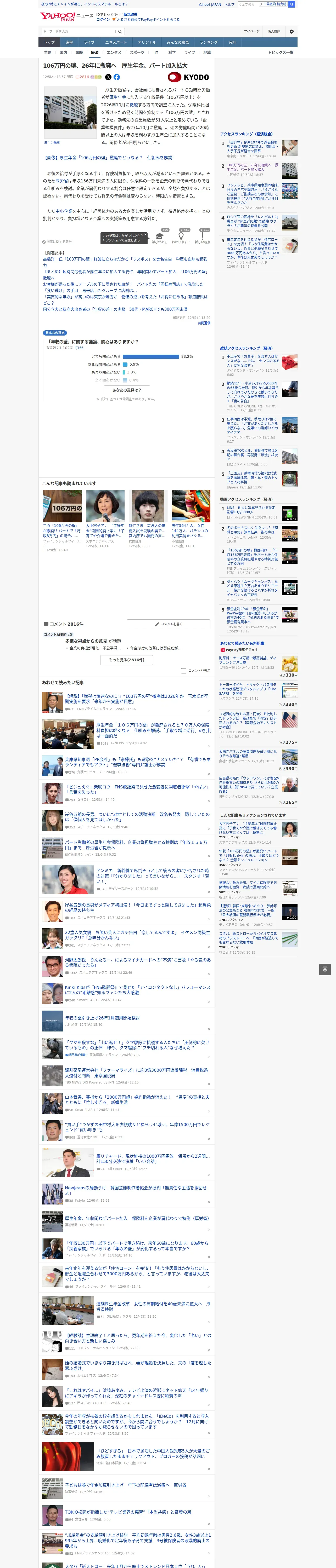
Task: Click the コメントを書く pencil button
Action: coord(168,624)
